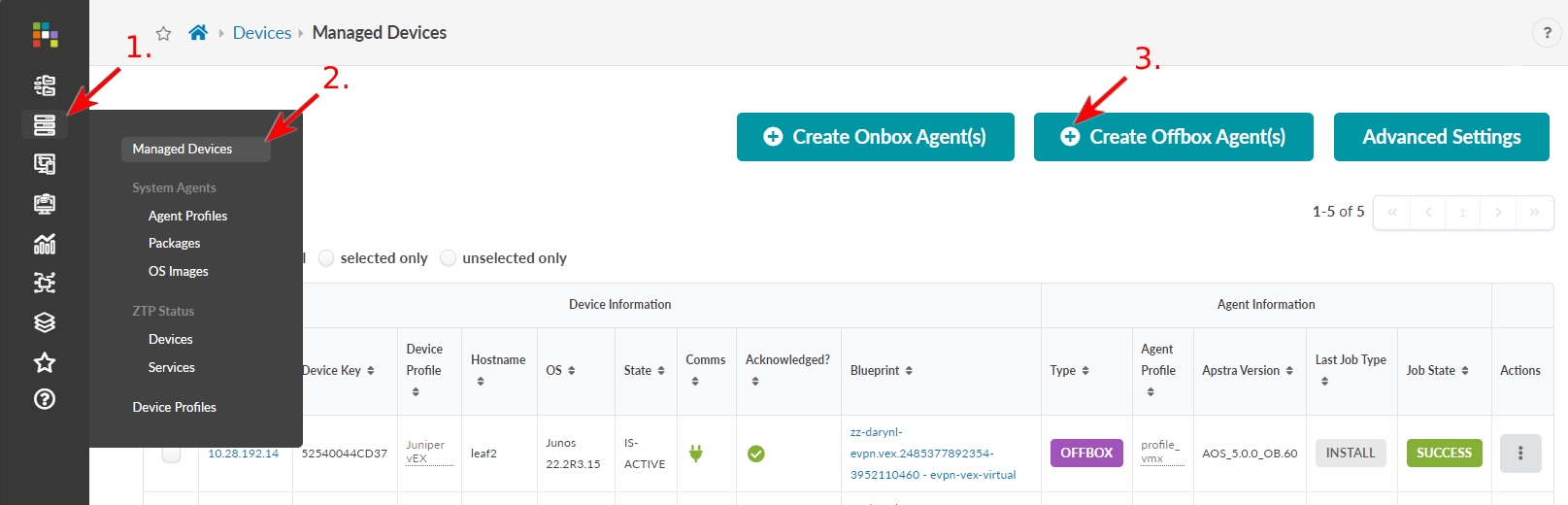This screenshot has height=505, width=1568.
Task: Open Agent Profiles in the submenu
Action: (x=187, y=216)
